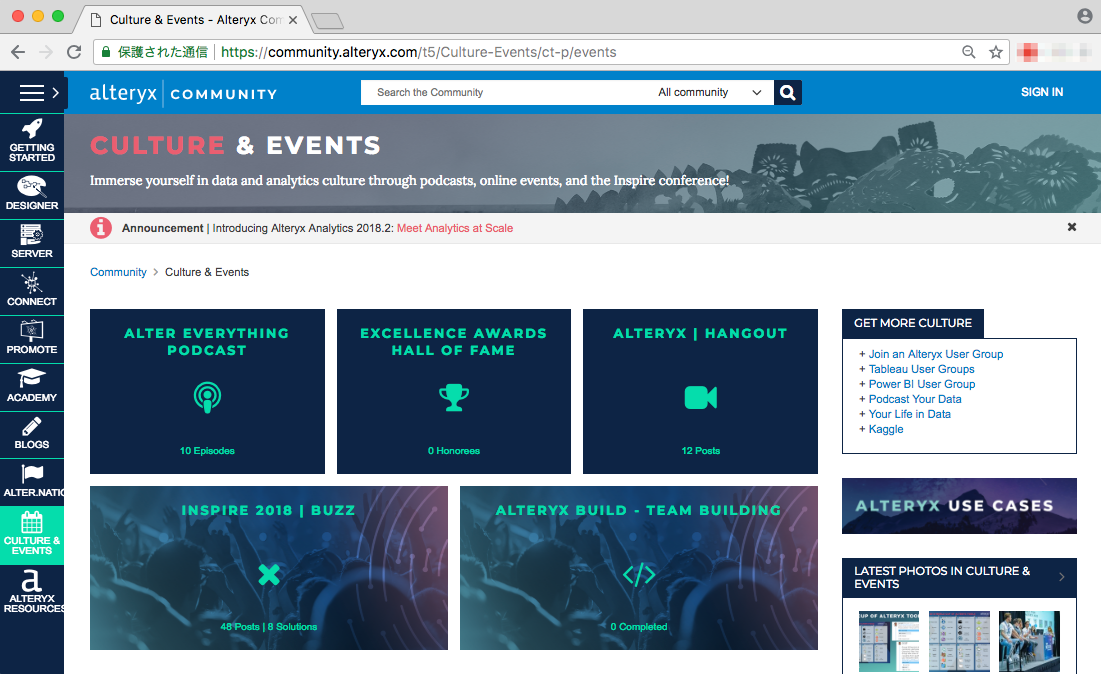Screen dimensions: 1101x674
Task: Expand the sidebar with the chevron arrow
Action: coord(55,93)
